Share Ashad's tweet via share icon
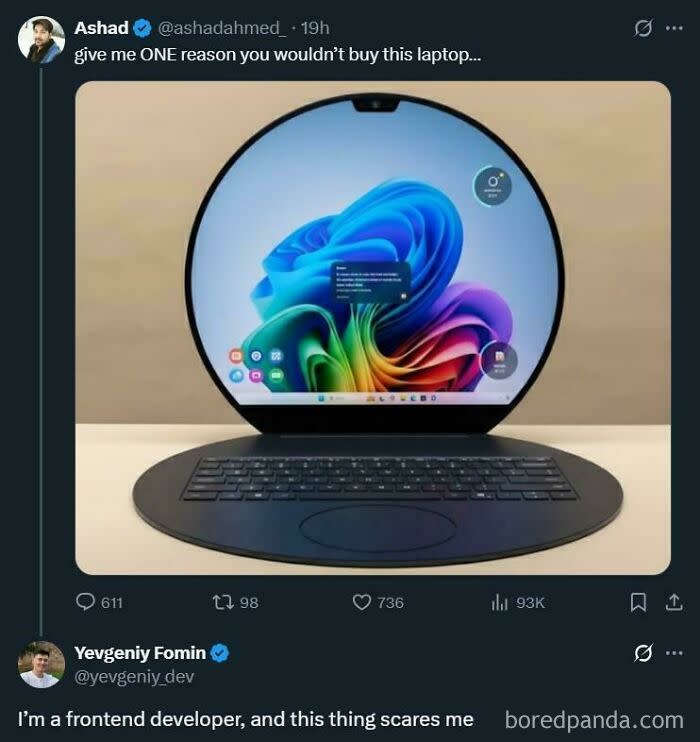The image size is (700, 742). (x=674, y=602)
